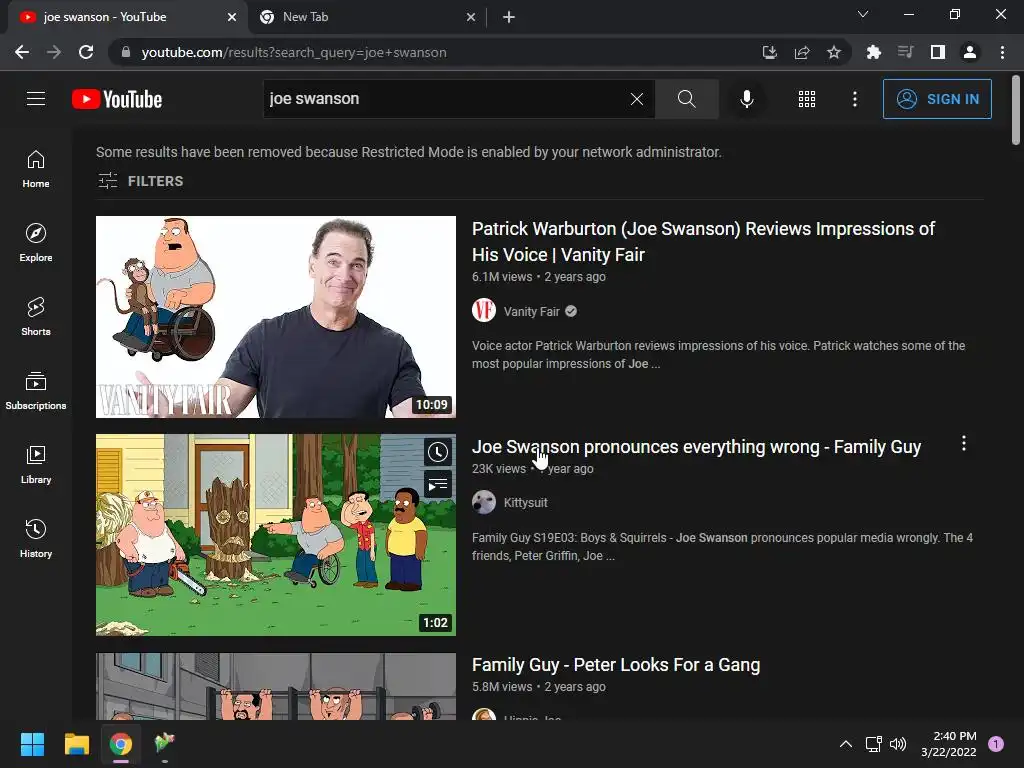Open Joe Swanson pronounces everything wrong title
Viewport: 1024px width, 768px height.
click(x=696, y=447)
